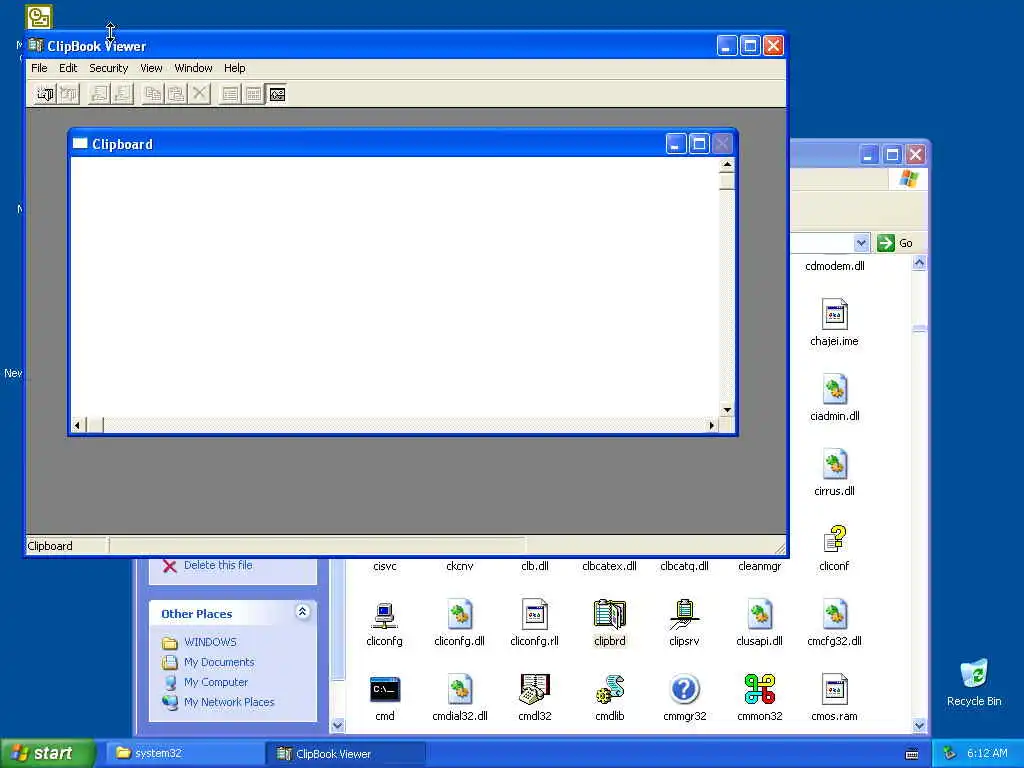Click the Stop Sharing toolbar icon
Image resolution: width=1024 pixels, height=768 pixels.
tap(123, 95)
